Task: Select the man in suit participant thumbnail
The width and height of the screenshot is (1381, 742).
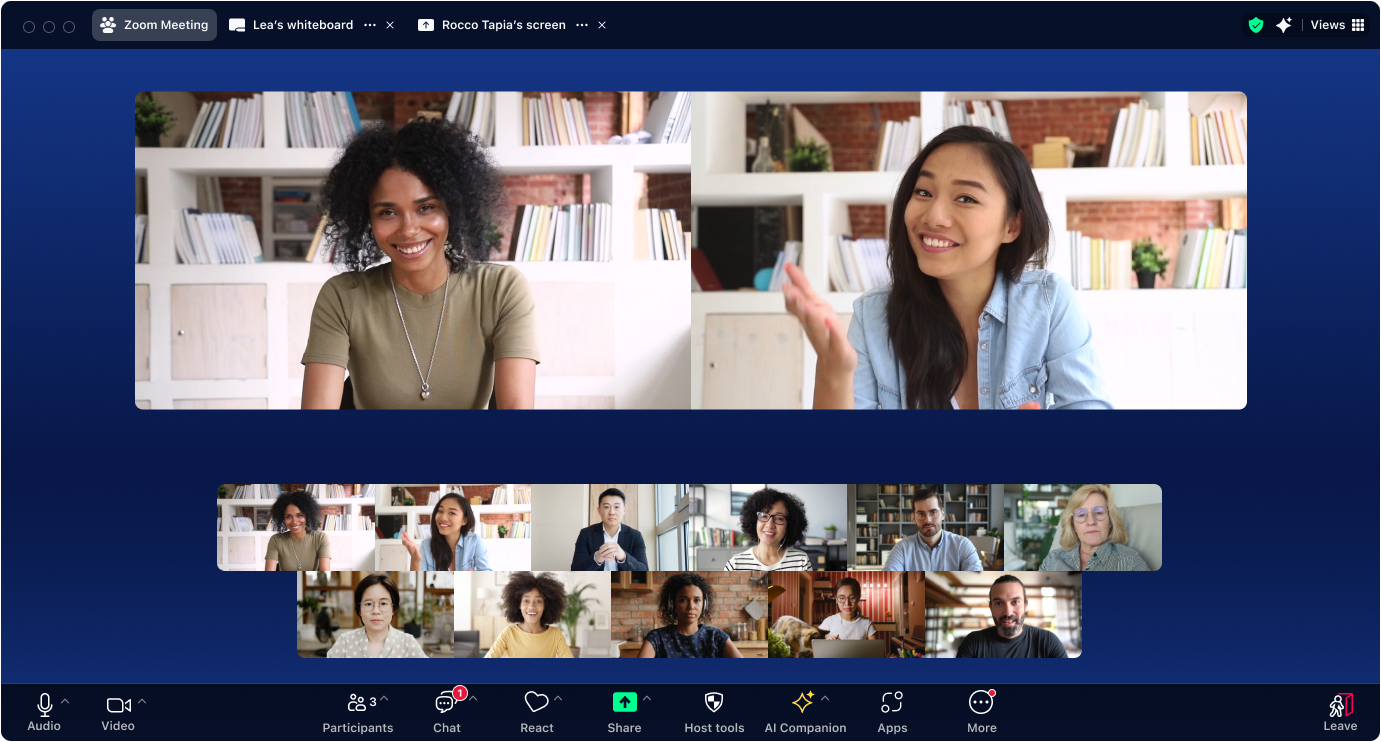Action: click(610, 527)
